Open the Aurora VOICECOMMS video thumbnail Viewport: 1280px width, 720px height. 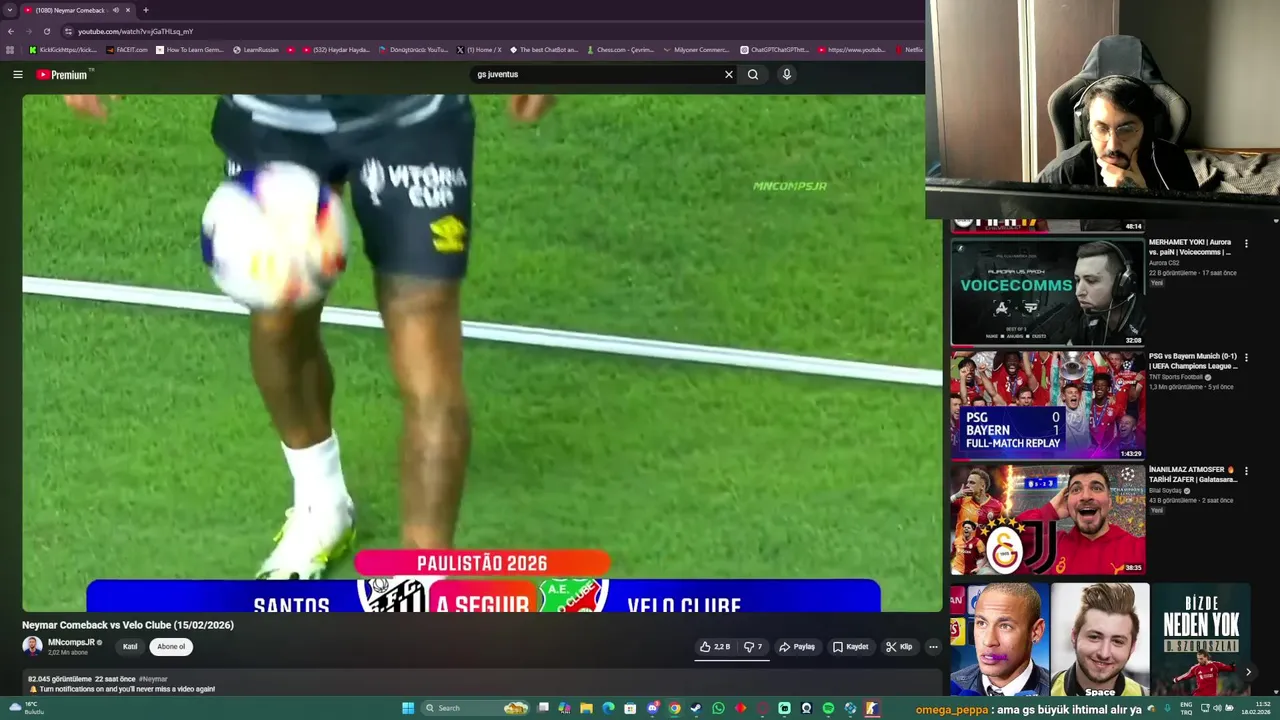(x=1047, y=292)
